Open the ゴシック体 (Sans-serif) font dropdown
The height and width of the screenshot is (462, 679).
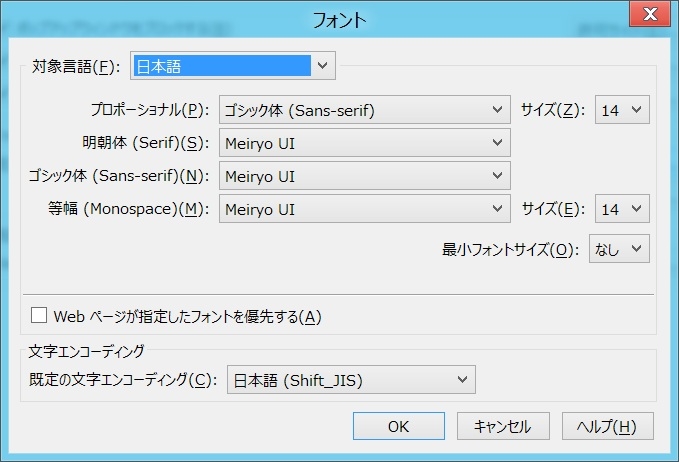coord(498,176)
